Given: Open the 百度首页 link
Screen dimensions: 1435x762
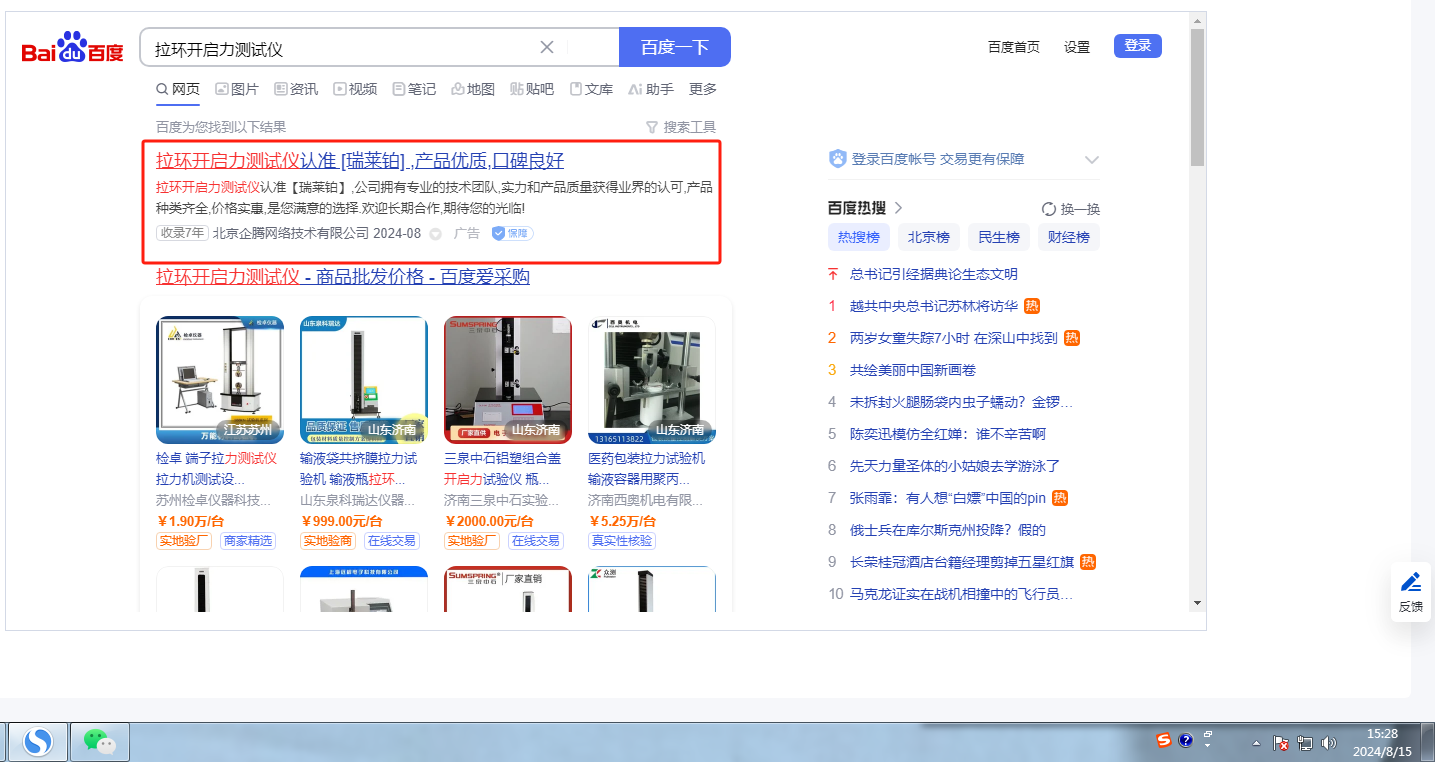Looking at the screenshot, I should pos(1014,47).
